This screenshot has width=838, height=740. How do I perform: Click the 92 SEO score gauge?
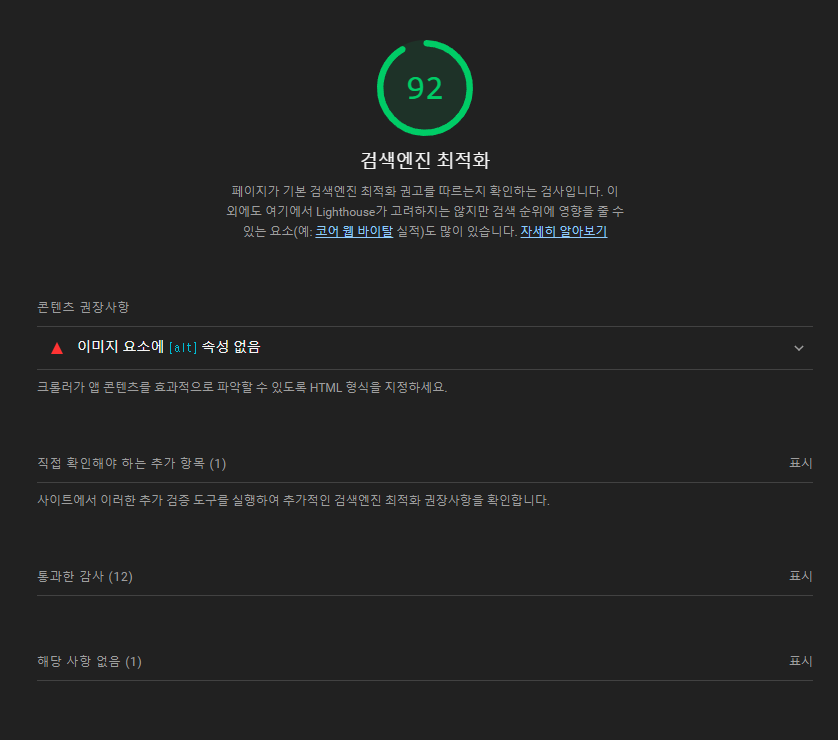pyautogui.click(x=425, y=88)
